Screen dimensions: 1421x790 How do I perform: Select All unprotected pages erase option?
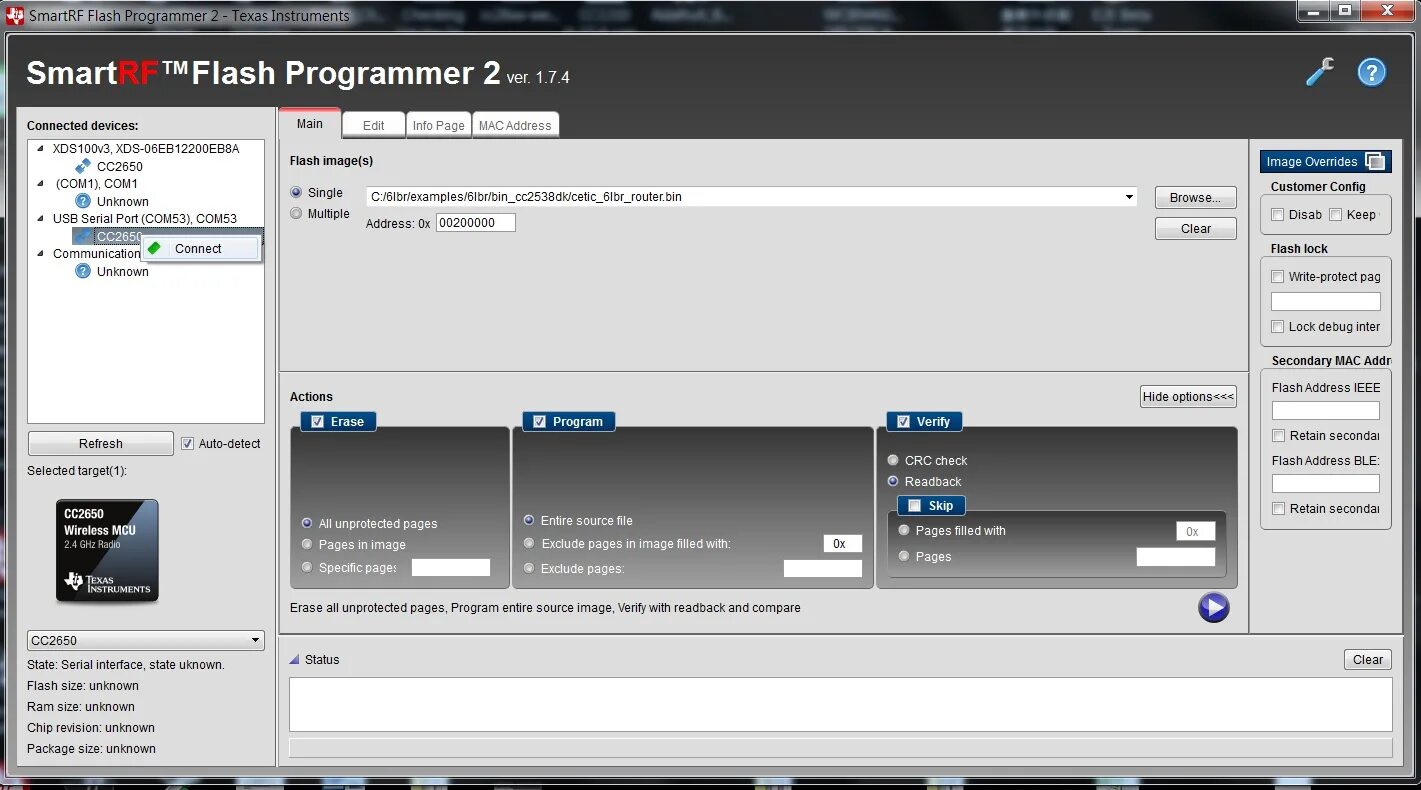307,523
